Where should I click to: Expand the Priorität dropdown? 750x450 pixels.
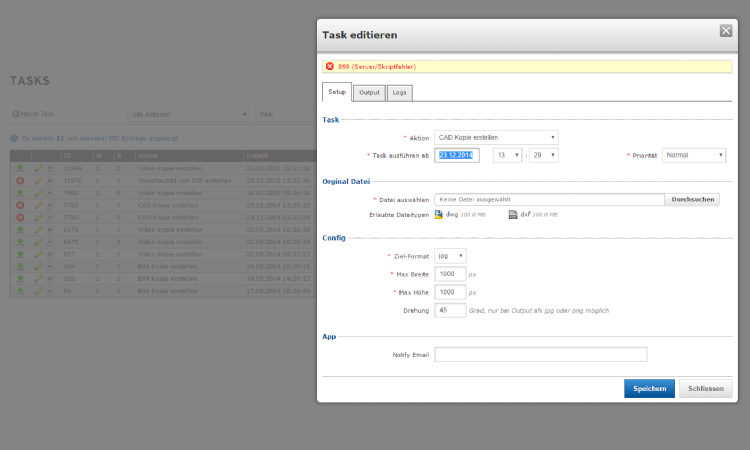pyautogui.click(x=693, y=155)
